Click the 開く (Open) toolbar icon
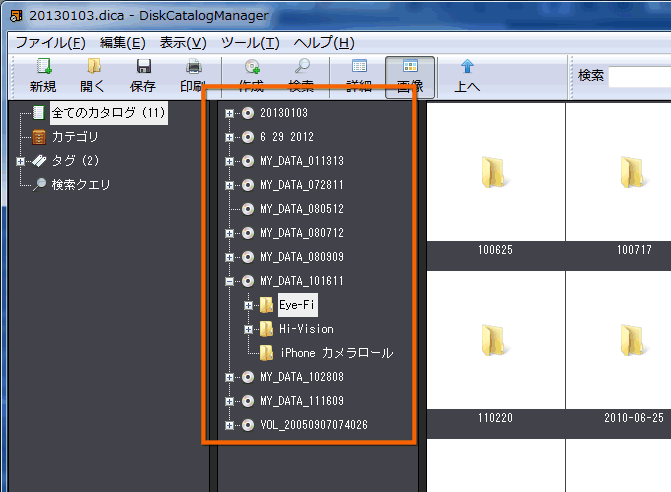The image size is (671, 492). (x=93, y=66)
